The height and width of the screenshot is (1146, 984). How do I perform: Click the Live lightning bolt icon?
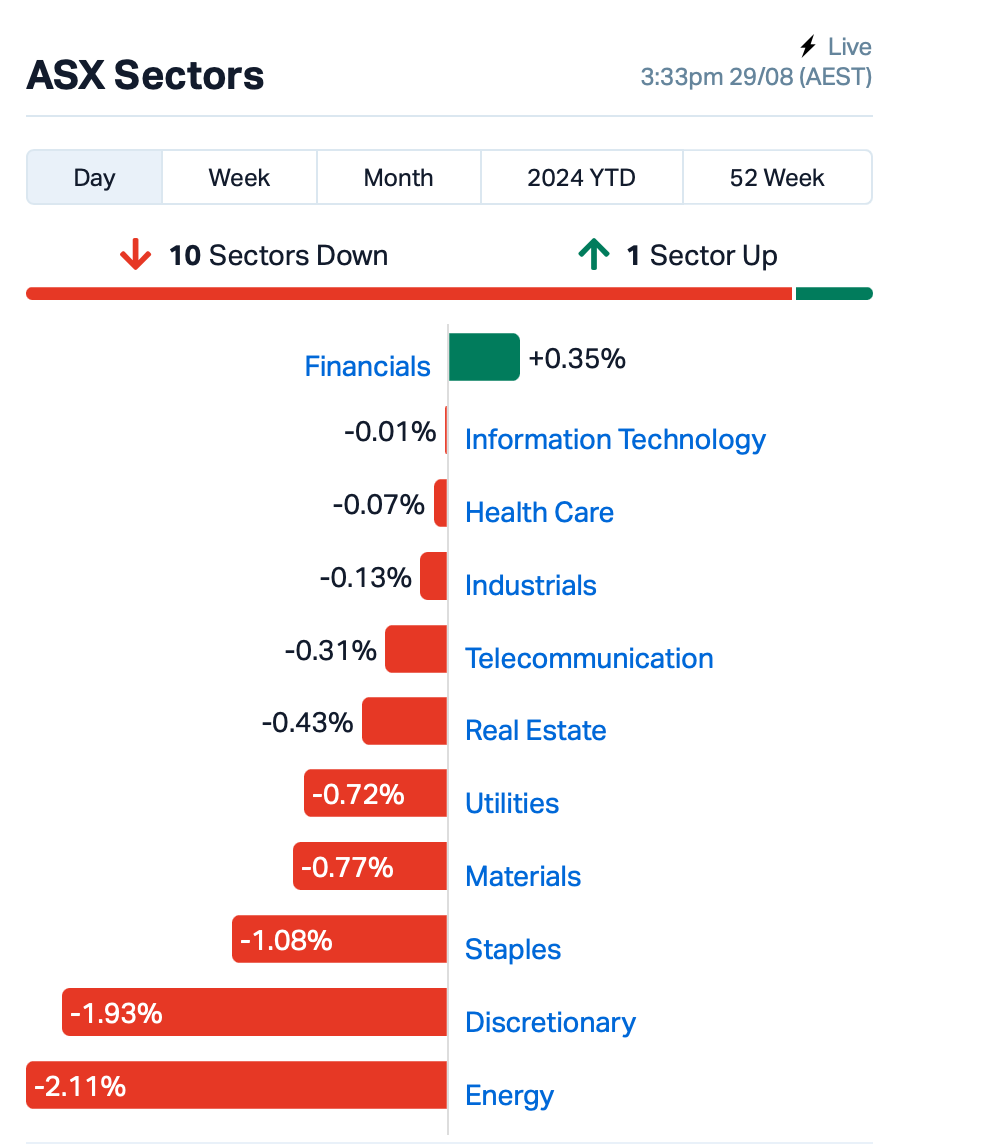[x=808, y=46]
